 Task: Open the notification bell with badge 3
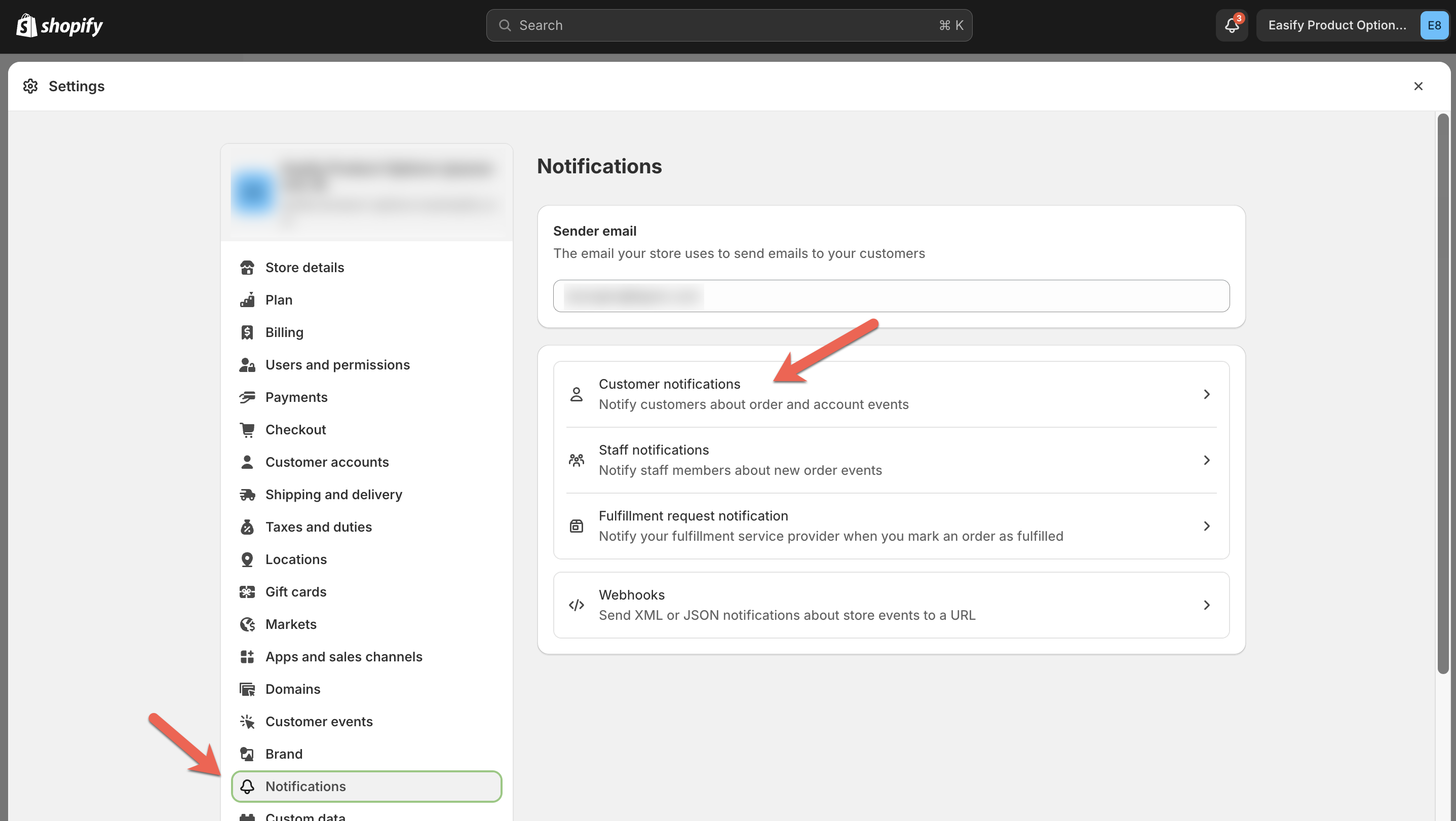click(x=1231, y=25)
